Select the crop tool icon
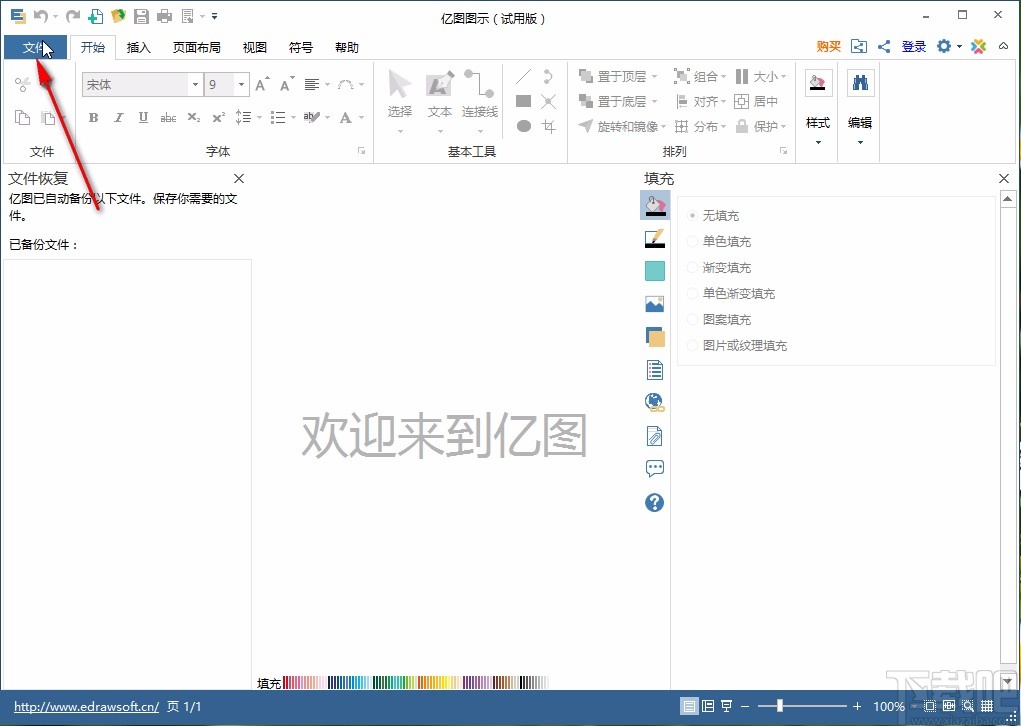The image size is (1021, 726). click(x=548, y=126)
